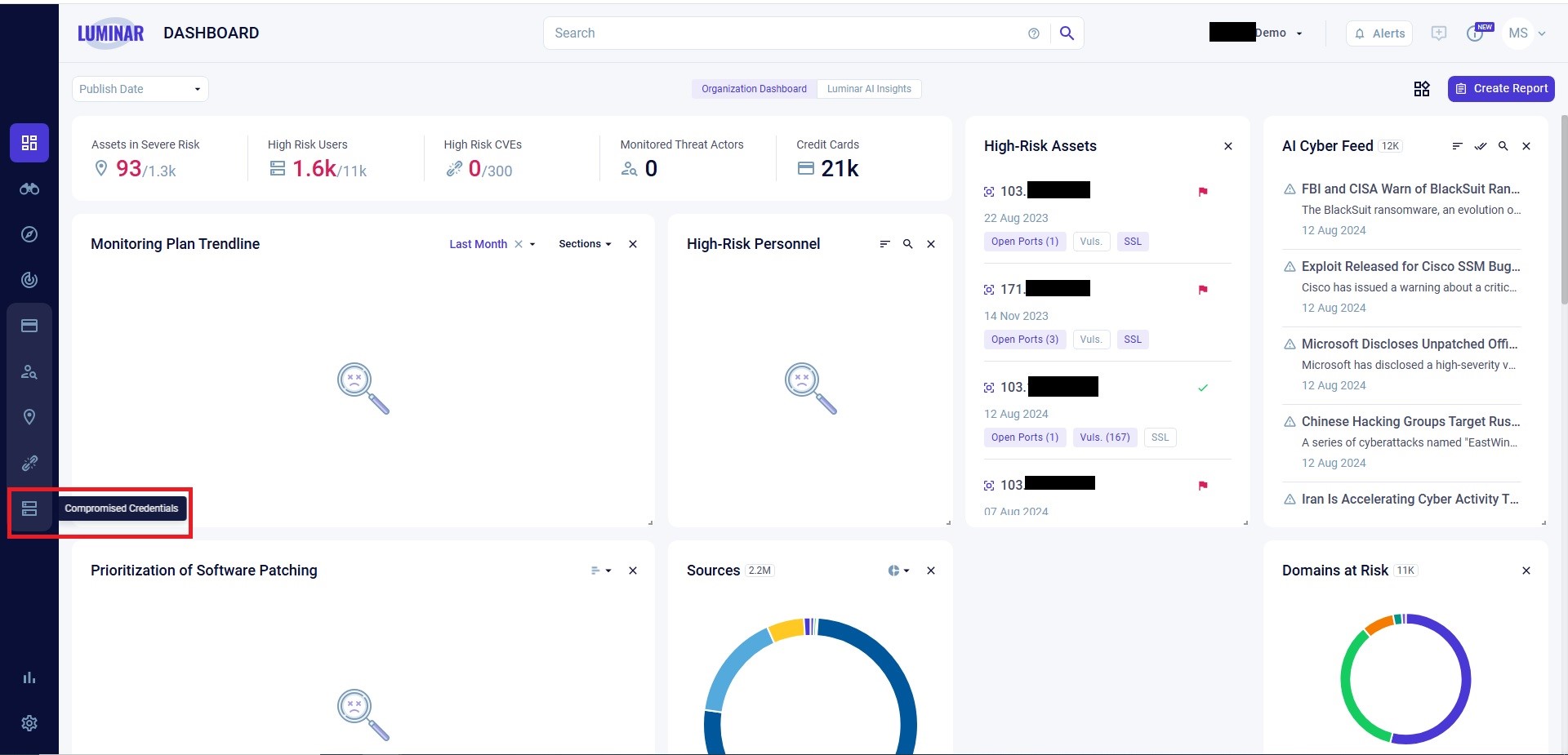Toggle flag on first 103 asset
Image resolution: width=1568 pixels, height=755 pixels.
[x=1203, y=192]
